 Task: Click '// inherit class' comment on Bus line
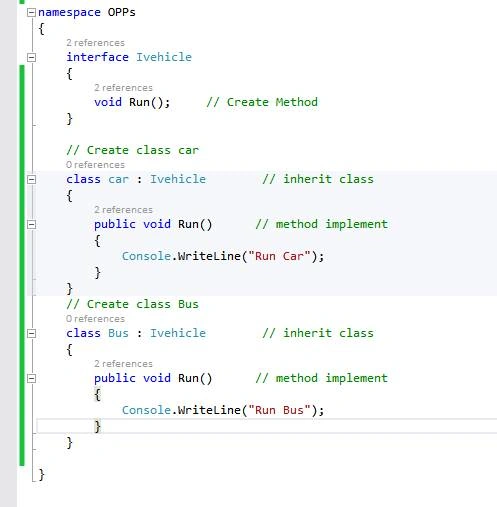(318, 333)
